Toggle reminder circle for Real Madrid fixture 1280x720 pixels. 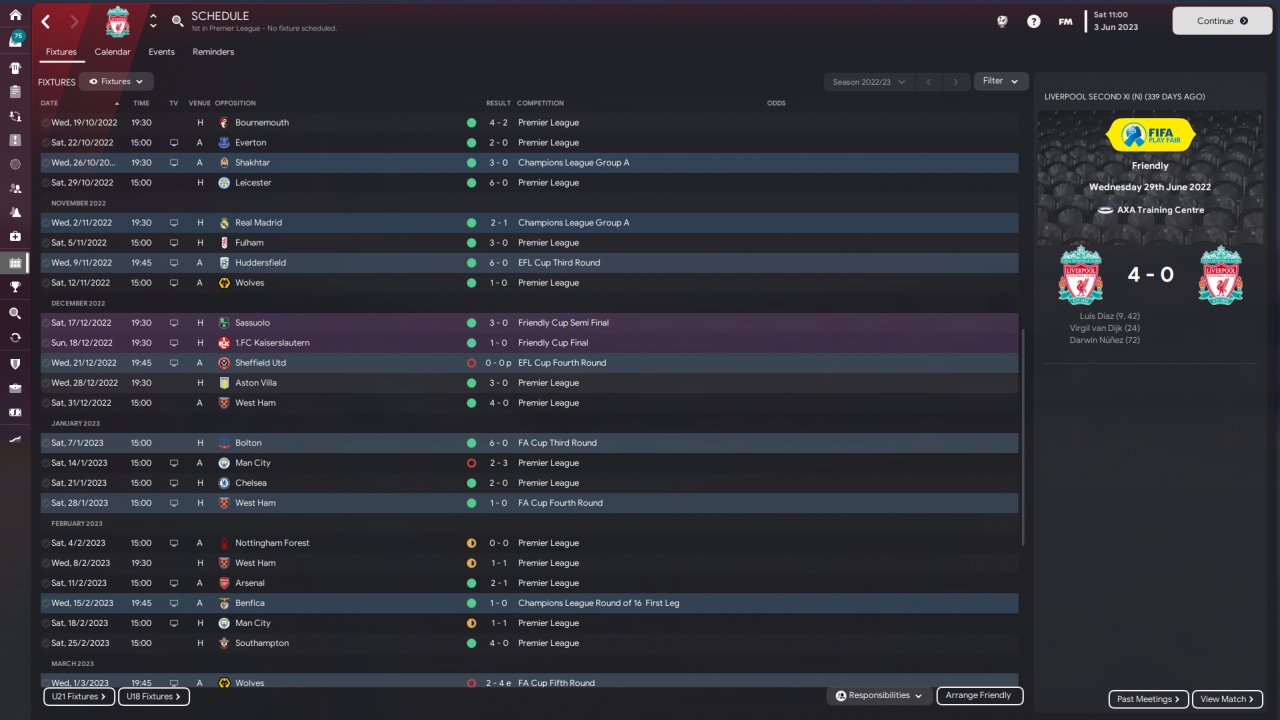point(45,223)
